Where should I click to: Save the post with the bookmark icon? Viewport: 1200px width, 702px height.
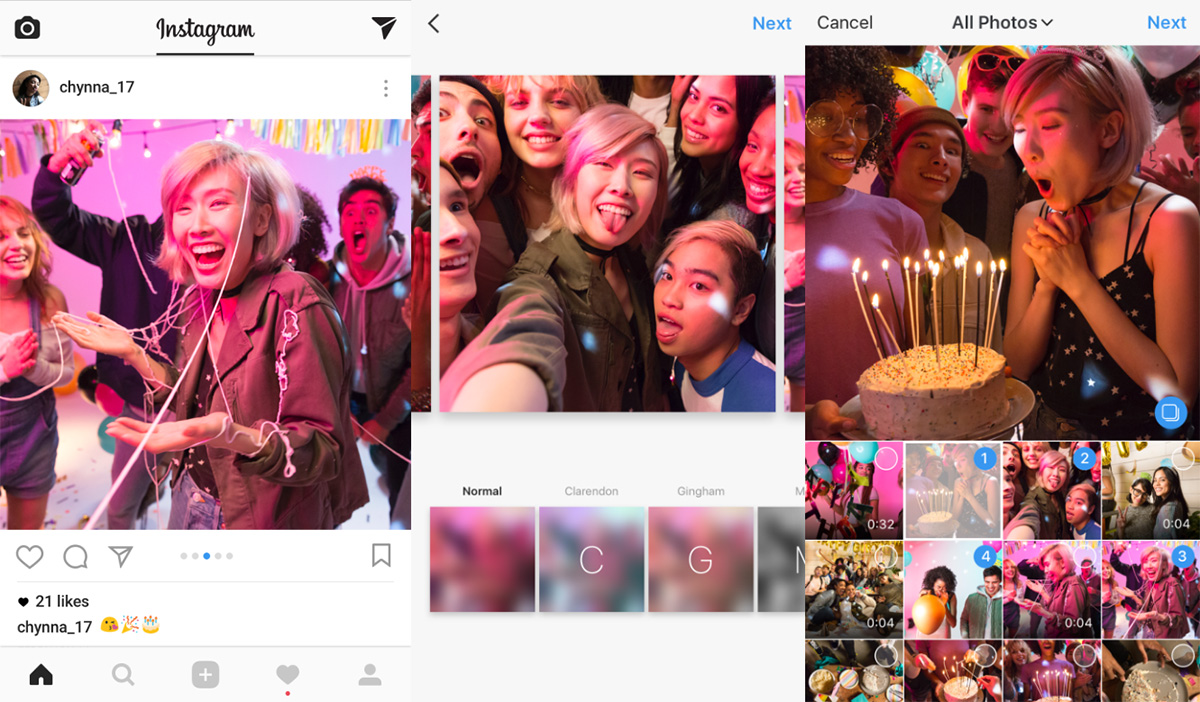tap(381, 555)
